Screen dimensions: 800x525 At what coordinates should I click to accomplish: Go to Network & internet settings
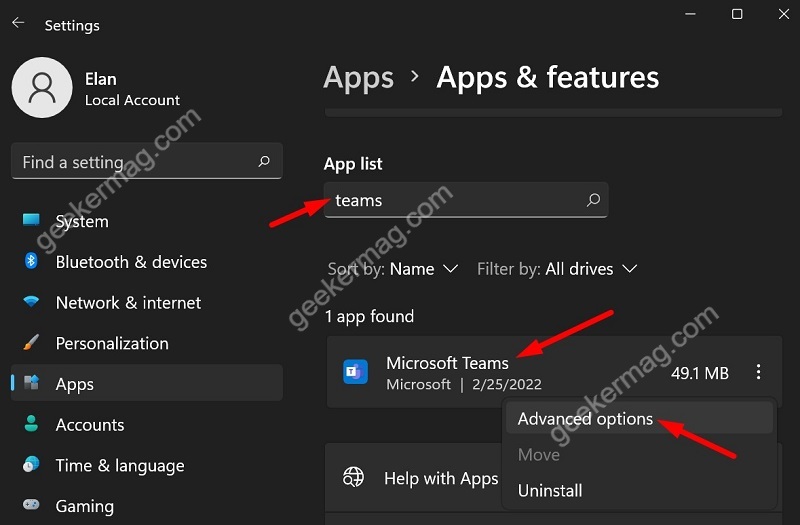pos(147,303)
